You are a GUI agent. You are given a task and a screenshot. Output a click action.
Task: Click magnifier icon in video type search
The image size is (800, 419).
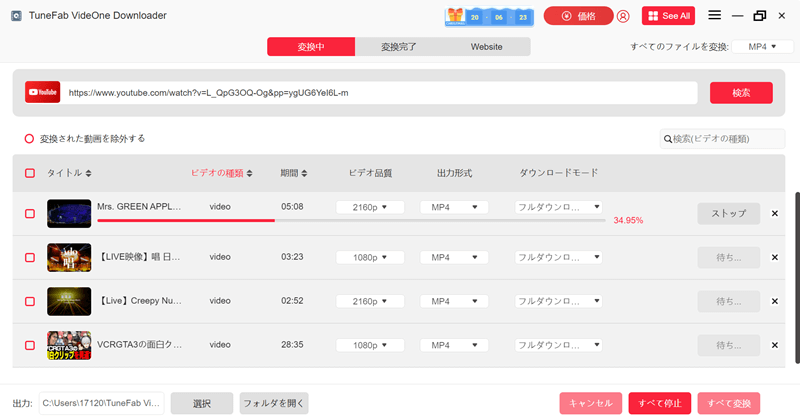667,139
